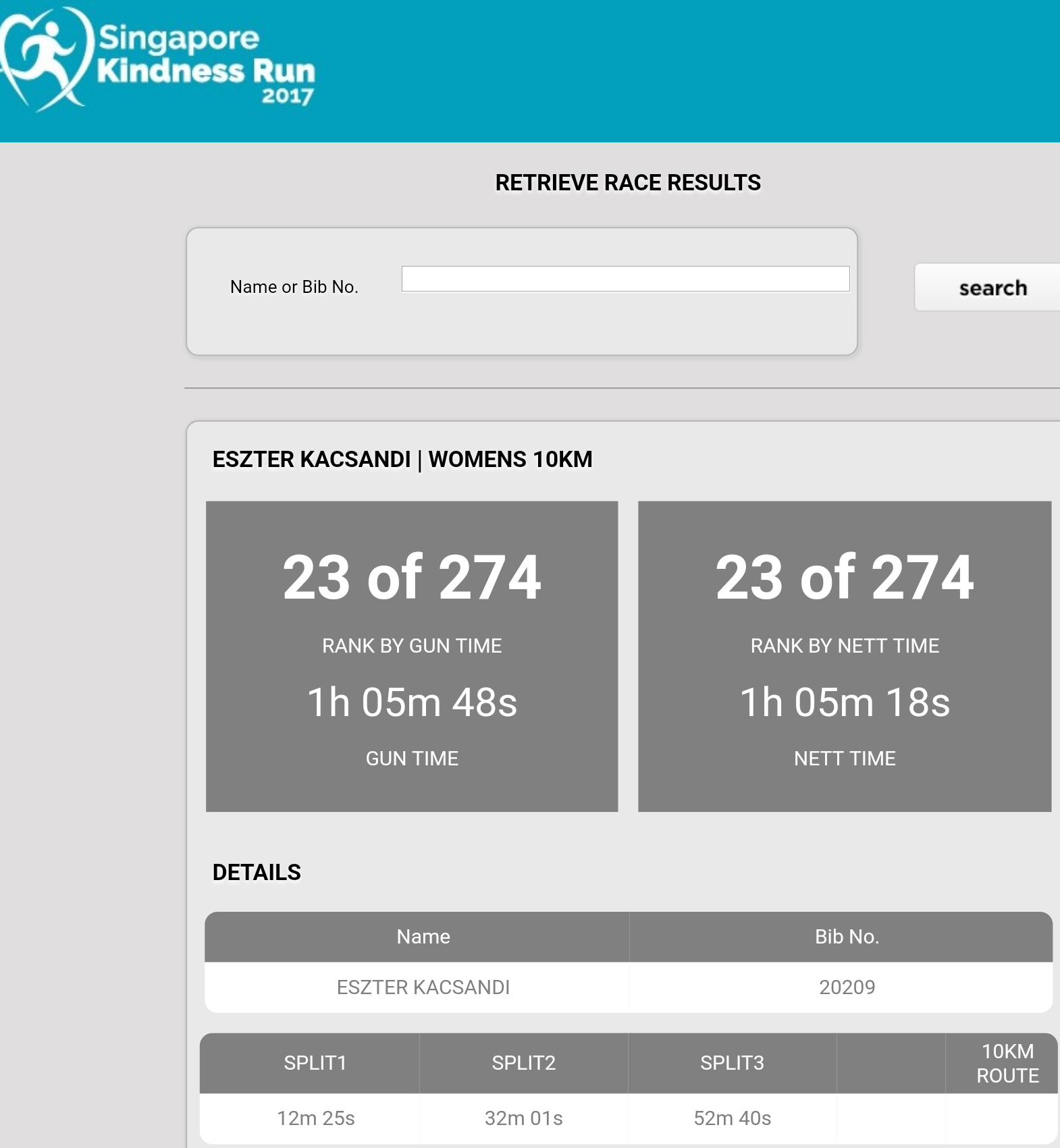Click the Name or Bib No. label
Screen dimensions: 1060x1148
pos(294,287)
